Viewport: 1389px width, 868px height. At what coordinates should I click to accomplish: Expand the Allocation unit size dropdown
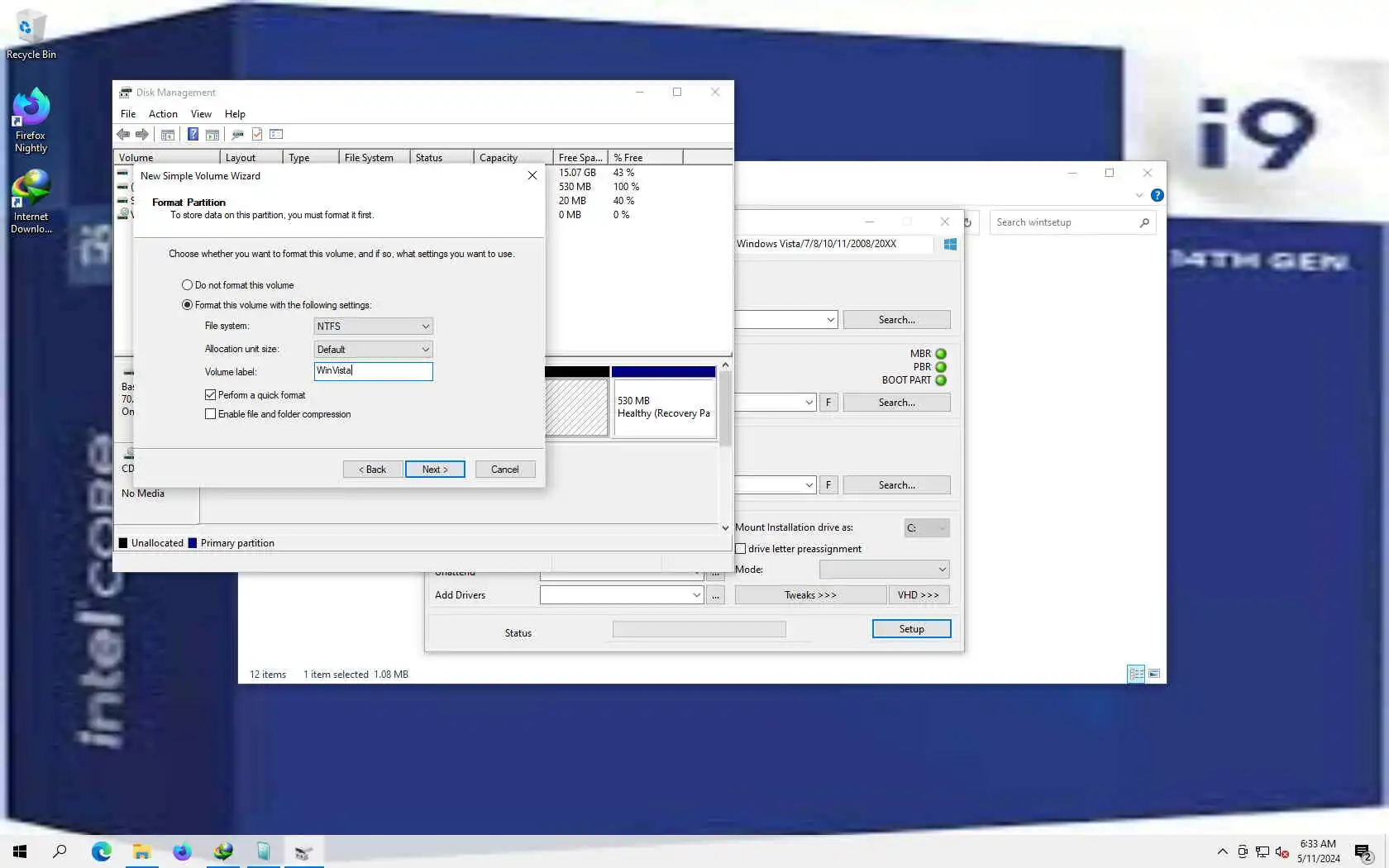[373, 350]
